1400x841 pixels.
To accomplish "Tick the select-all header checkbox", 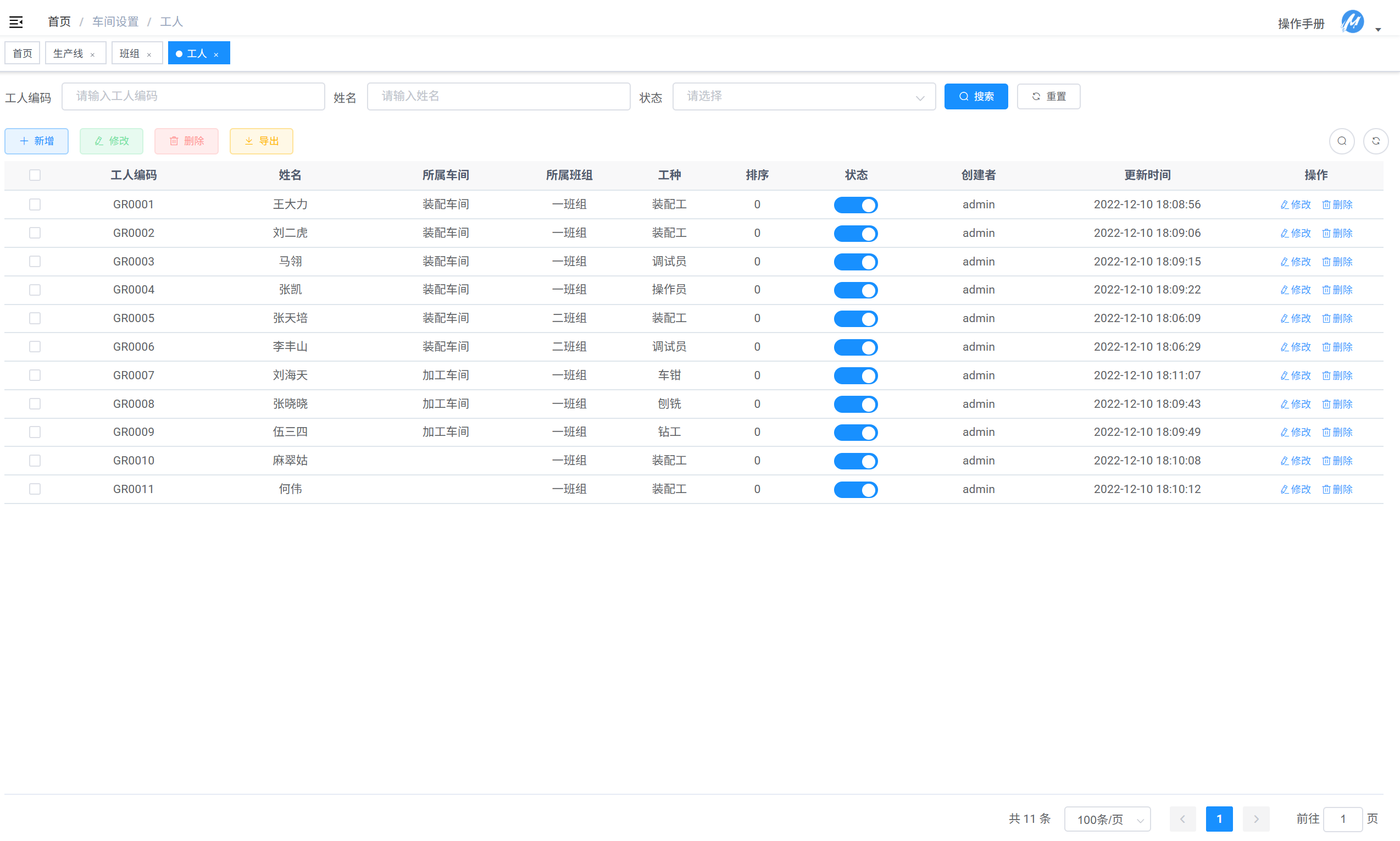I will click(35, 175).
